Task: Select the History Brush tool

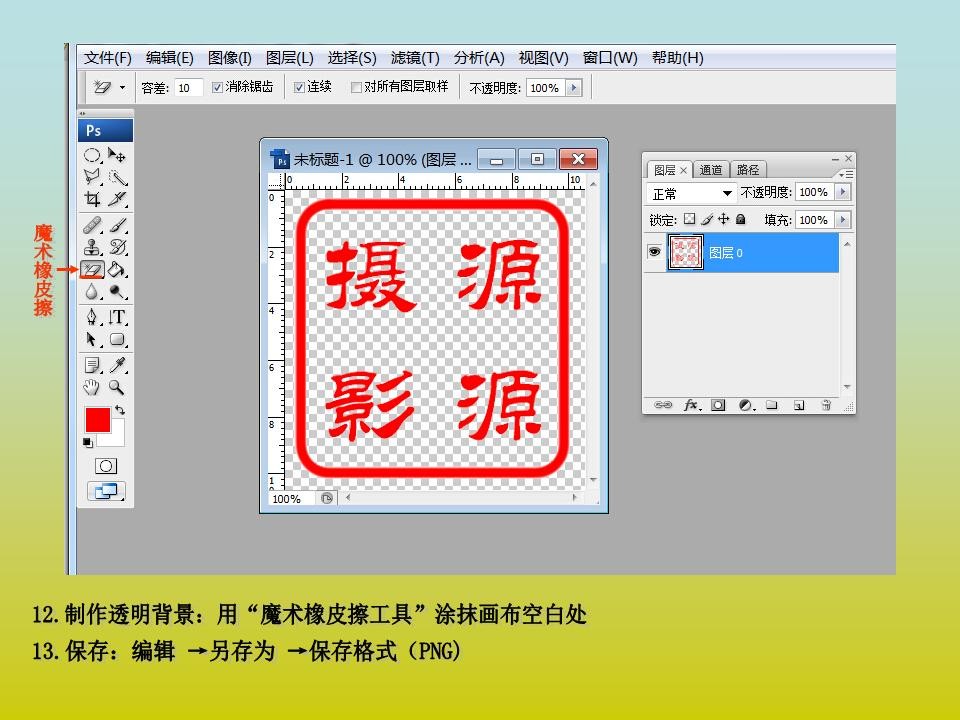Action: tap(117, 247)
